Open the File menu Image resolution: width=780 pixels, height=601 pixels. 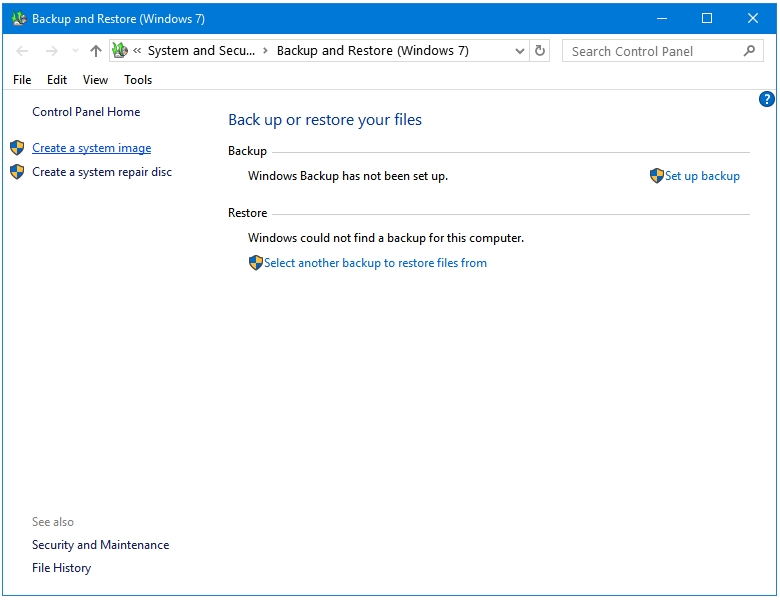pos(22,80)
